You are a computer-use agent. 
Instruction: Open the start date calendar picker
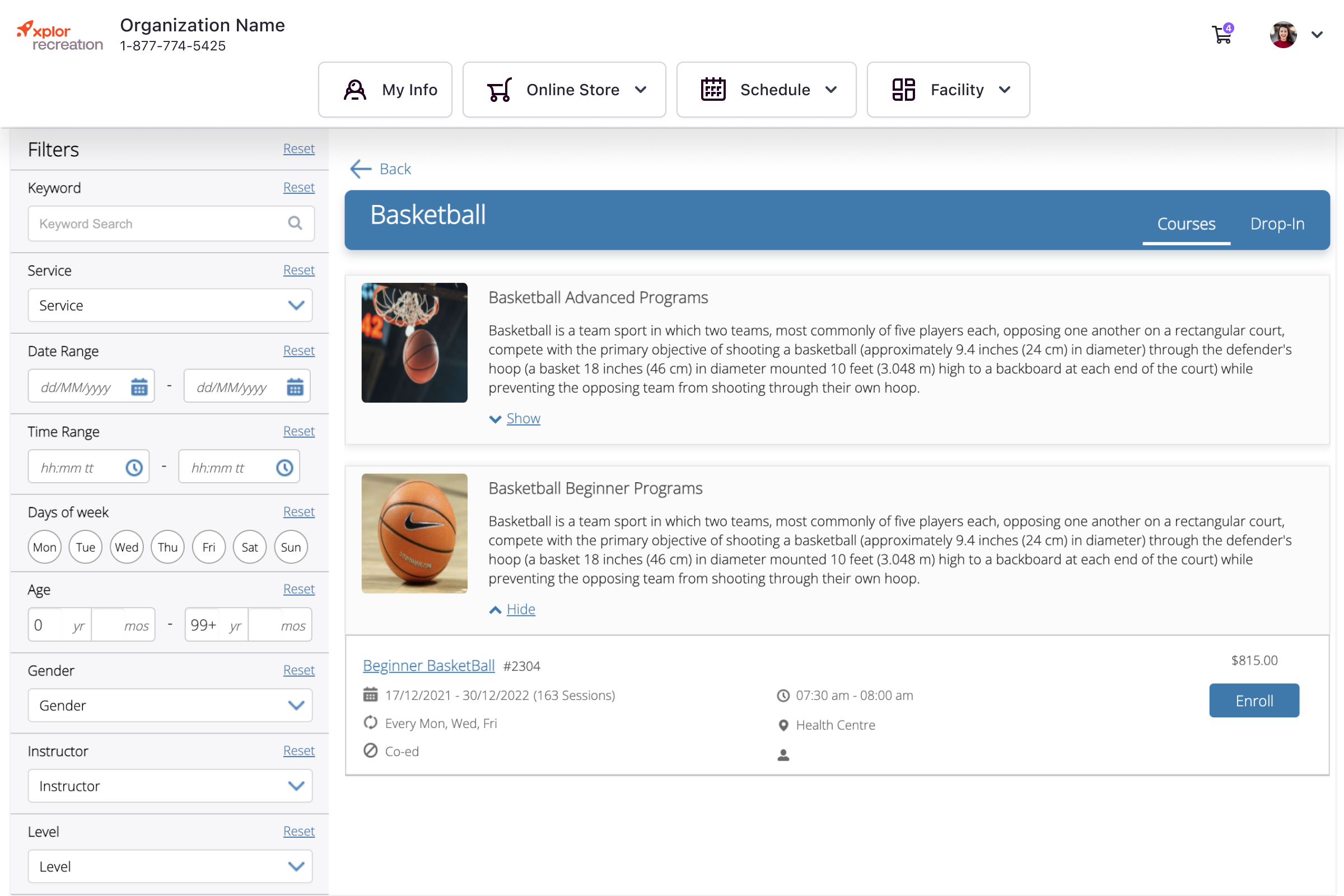pos(139,386)
